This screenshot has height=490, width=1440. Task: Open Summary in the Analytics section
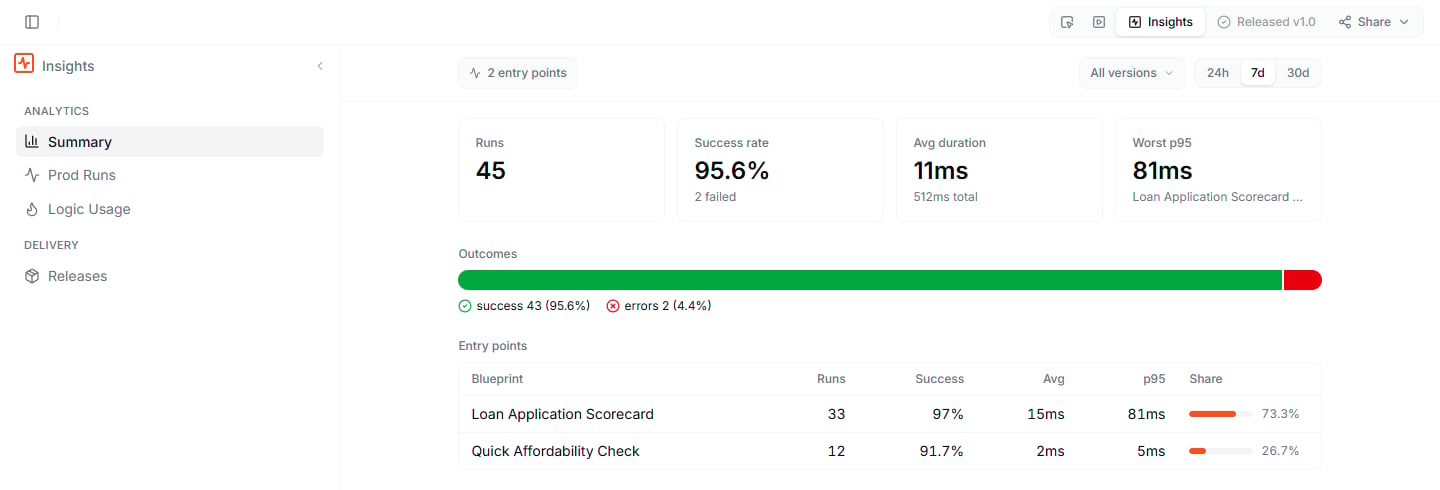pos(170,141)
